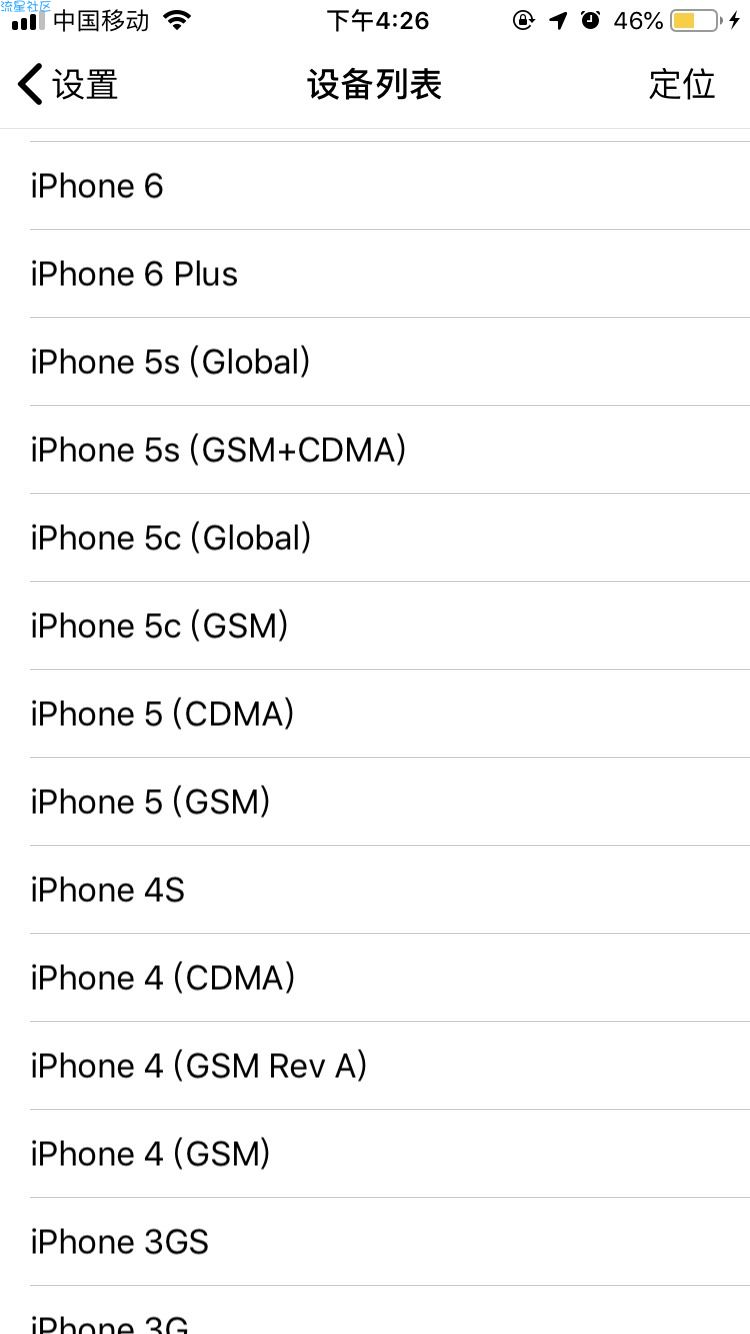Viewport: 750px width, 1334px height.
Task: Select iPhone 3GS entry
Action: click(390, 1242)
